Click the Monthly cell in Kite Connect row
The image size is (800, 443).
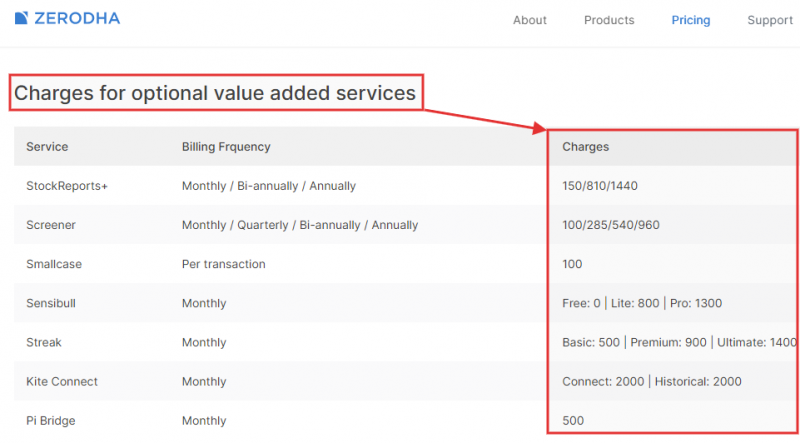(204, 381)
